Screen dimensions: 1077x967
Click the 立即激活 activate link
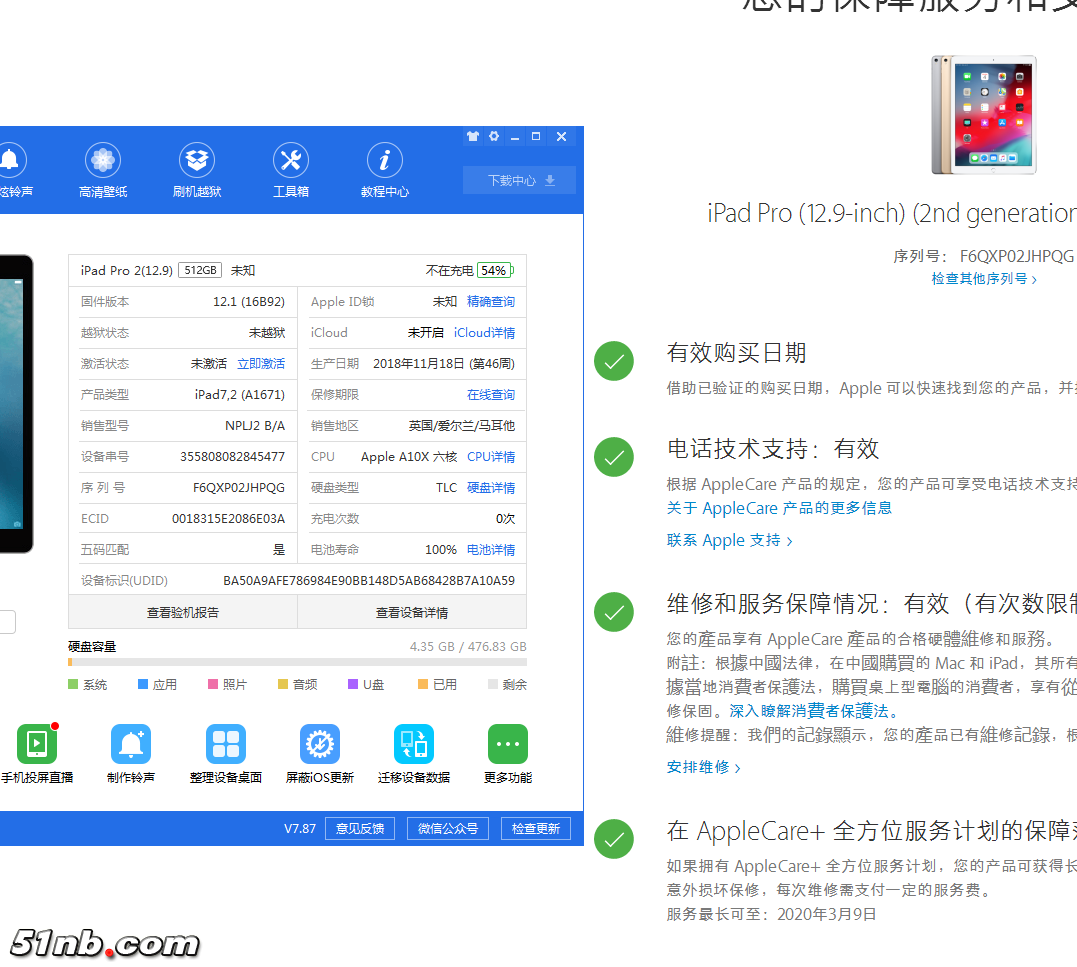click(261, 363)
